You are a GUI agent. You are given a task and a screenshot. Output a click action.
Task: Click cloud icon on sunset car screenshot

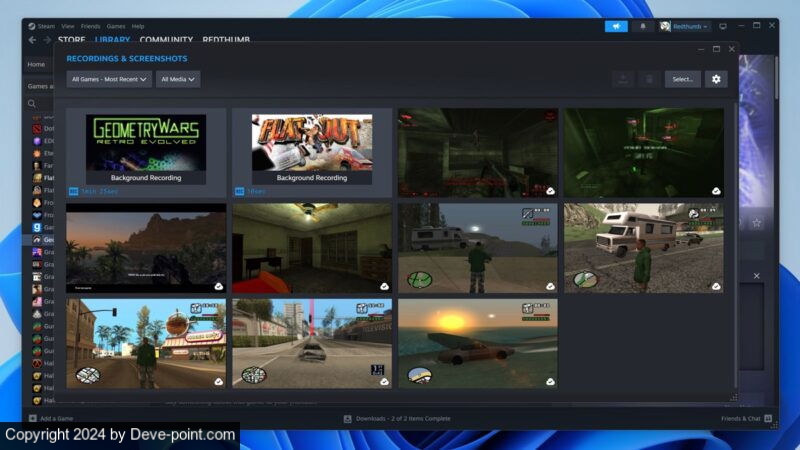550,382
